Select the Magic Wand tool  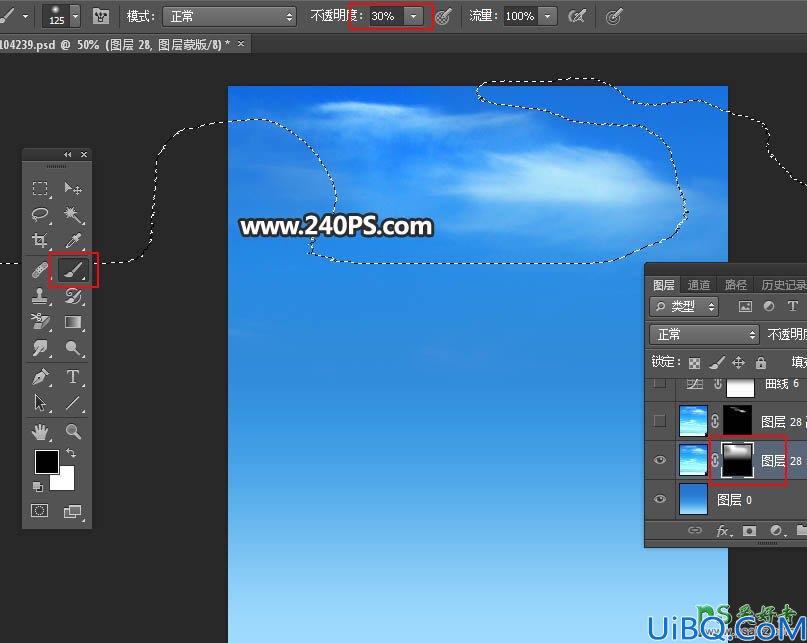click(73, 215)
